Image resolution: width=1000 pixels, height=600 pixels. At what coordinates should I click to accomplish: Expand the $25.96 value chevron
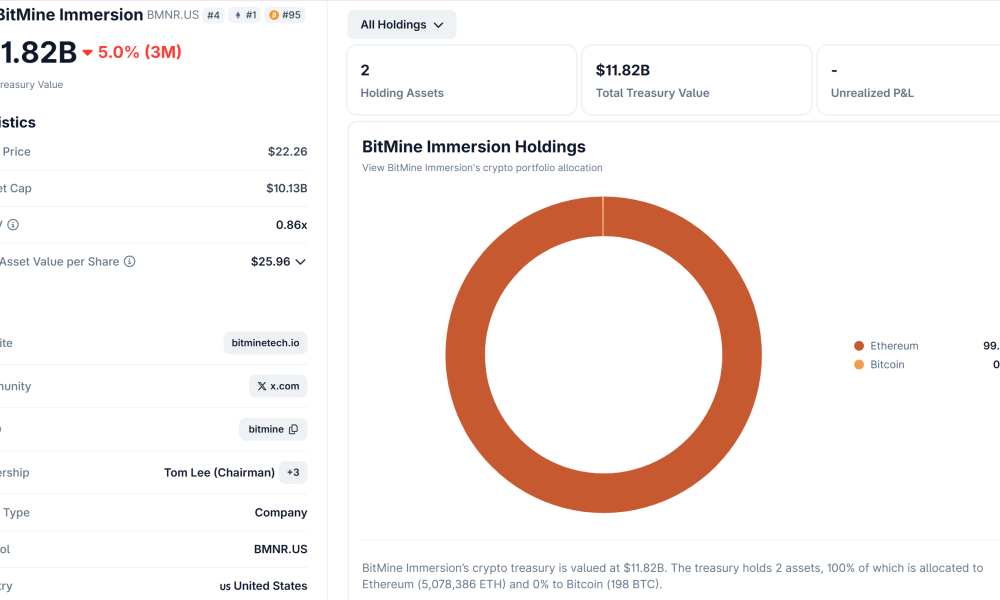pyautogui.click(x=300, y=261)
